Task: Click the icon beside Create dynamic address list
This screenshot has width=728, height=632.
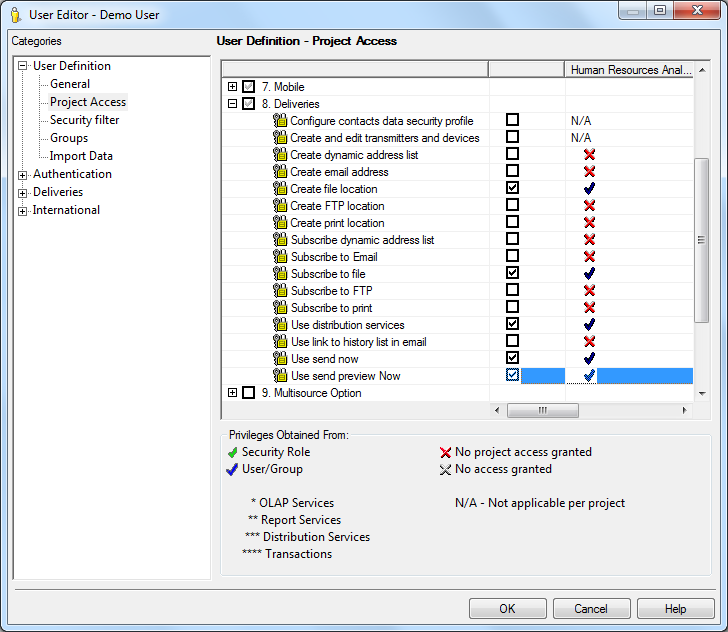Action: [280, 155]
